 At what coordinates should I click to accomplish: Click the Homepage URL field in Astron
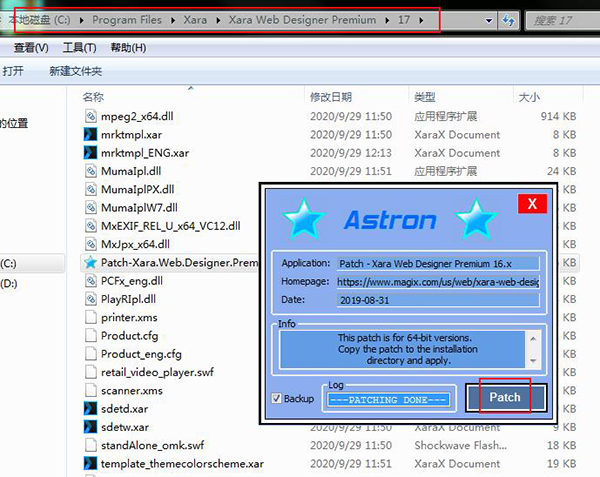click(438, 282)
